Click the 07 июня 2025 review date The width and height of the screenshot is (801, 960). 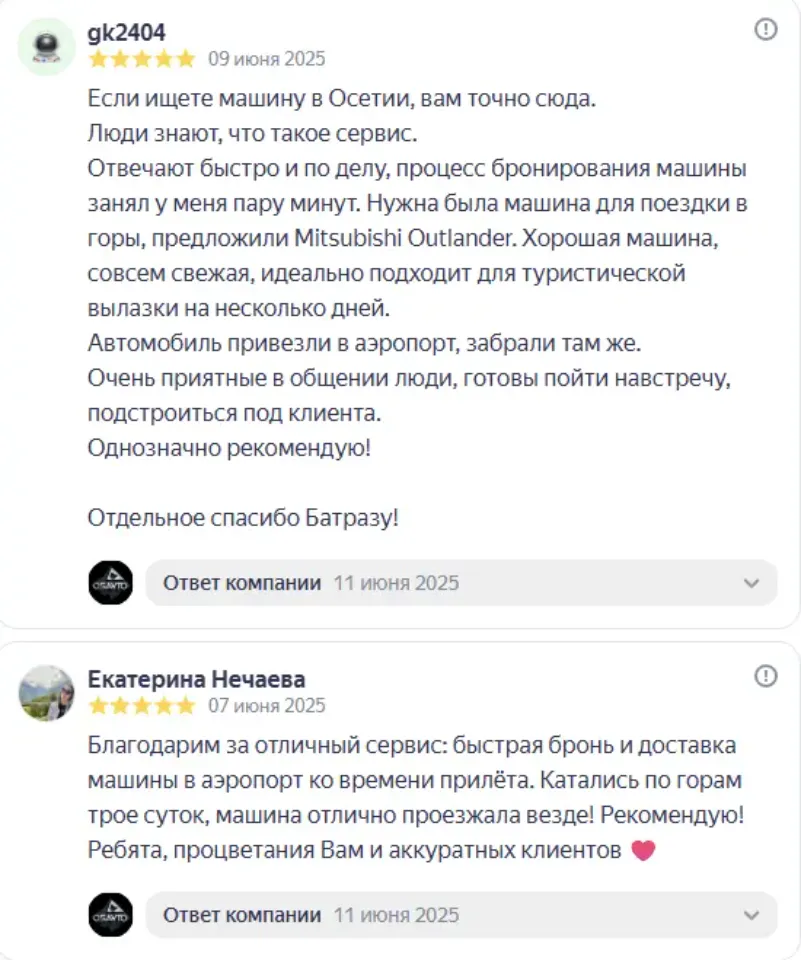266,706
